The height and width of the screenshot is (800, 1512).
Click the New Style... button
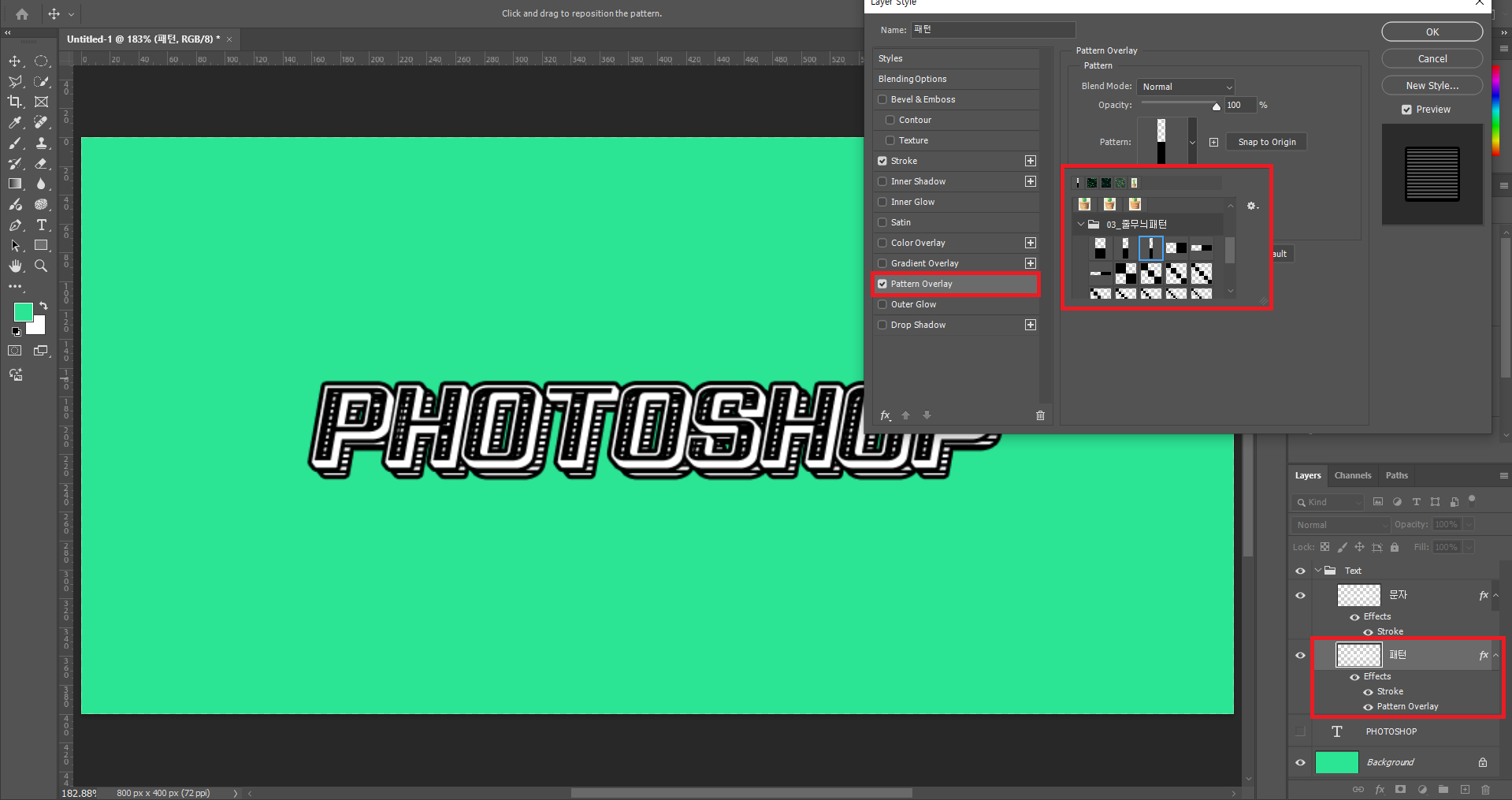(1432, 85)
